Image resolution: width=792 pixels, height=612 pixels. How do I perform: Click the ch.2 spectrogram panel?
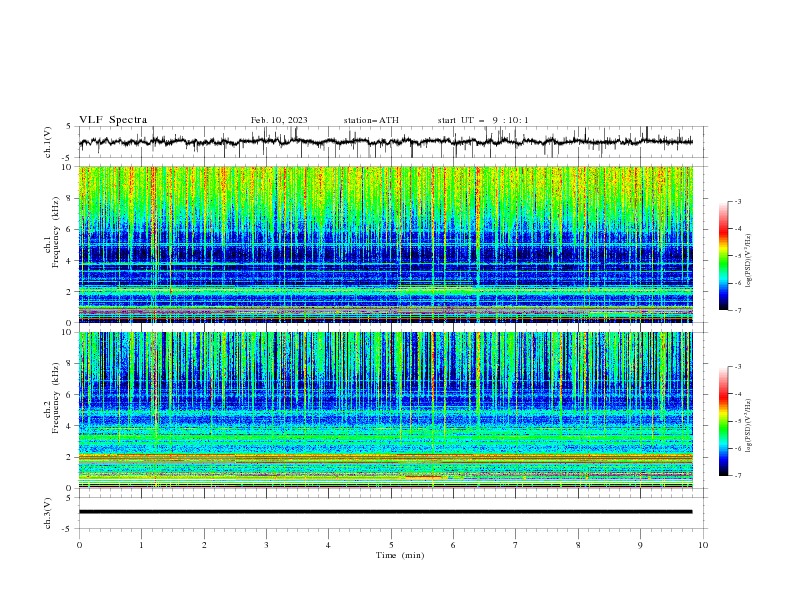tap(386, 410)
